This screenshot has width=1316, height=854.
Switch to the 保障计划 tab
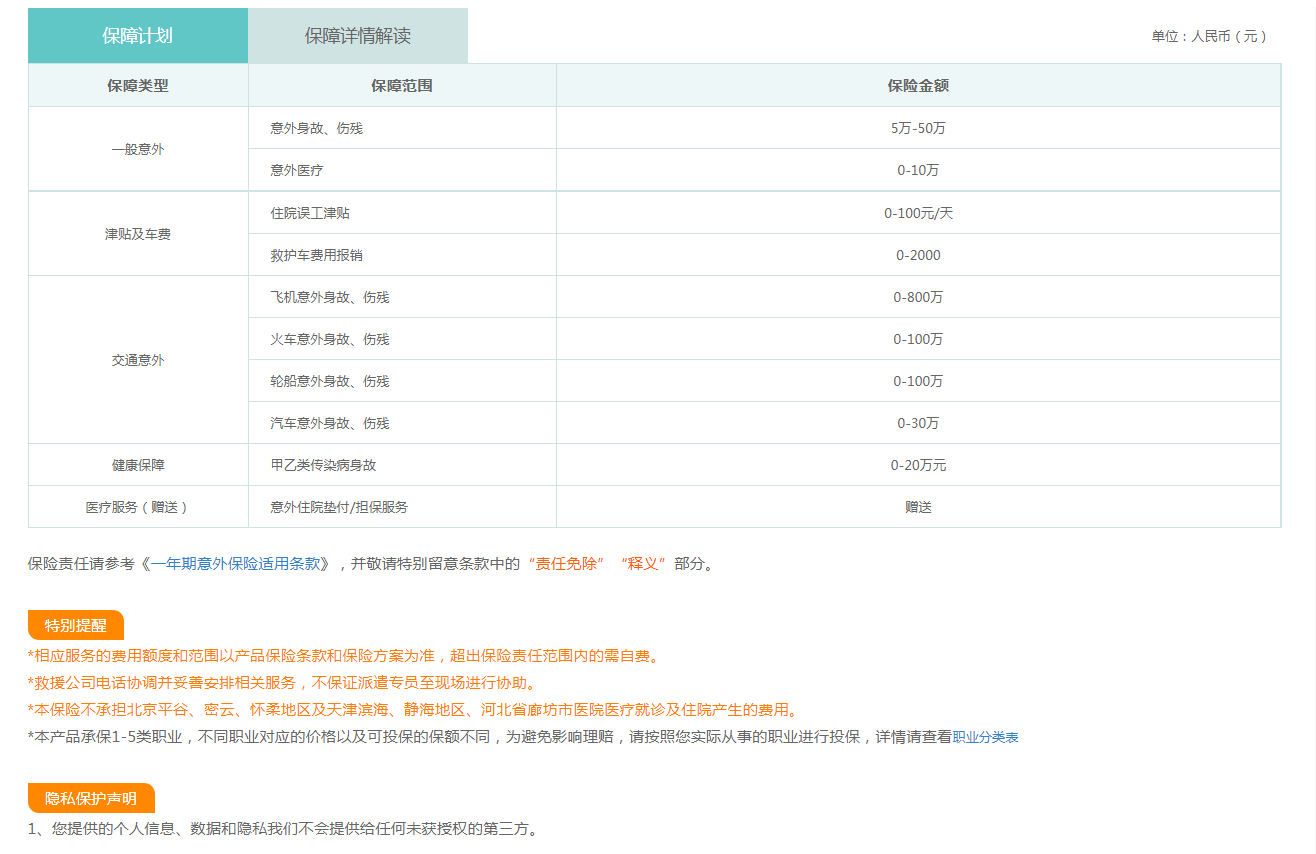[137, 36]
